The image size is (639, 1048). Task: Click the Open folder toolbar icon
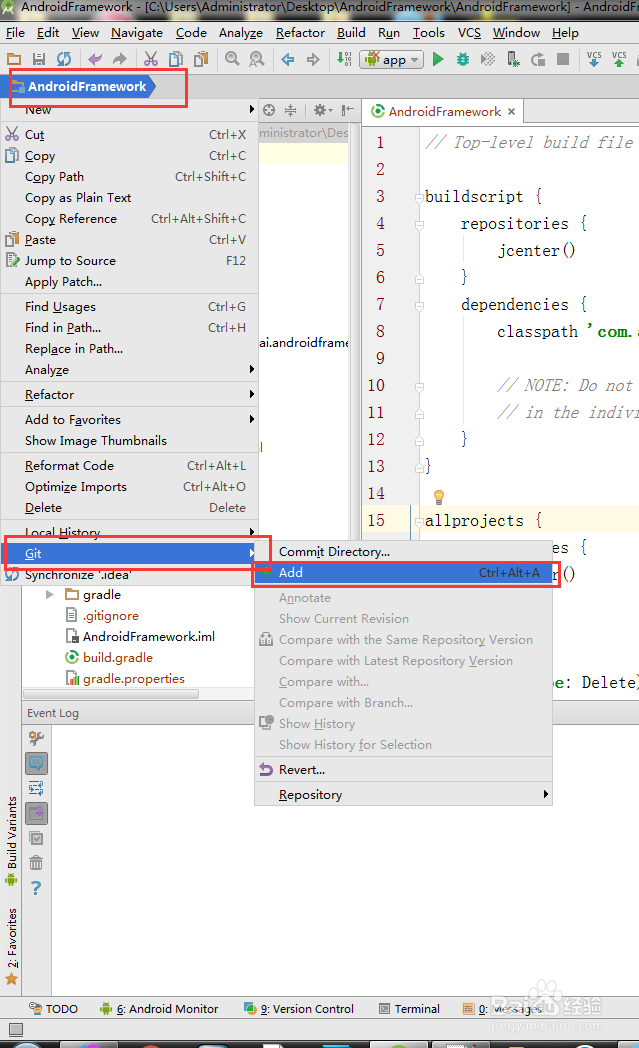pyautogui.click(x=13, y=59)
